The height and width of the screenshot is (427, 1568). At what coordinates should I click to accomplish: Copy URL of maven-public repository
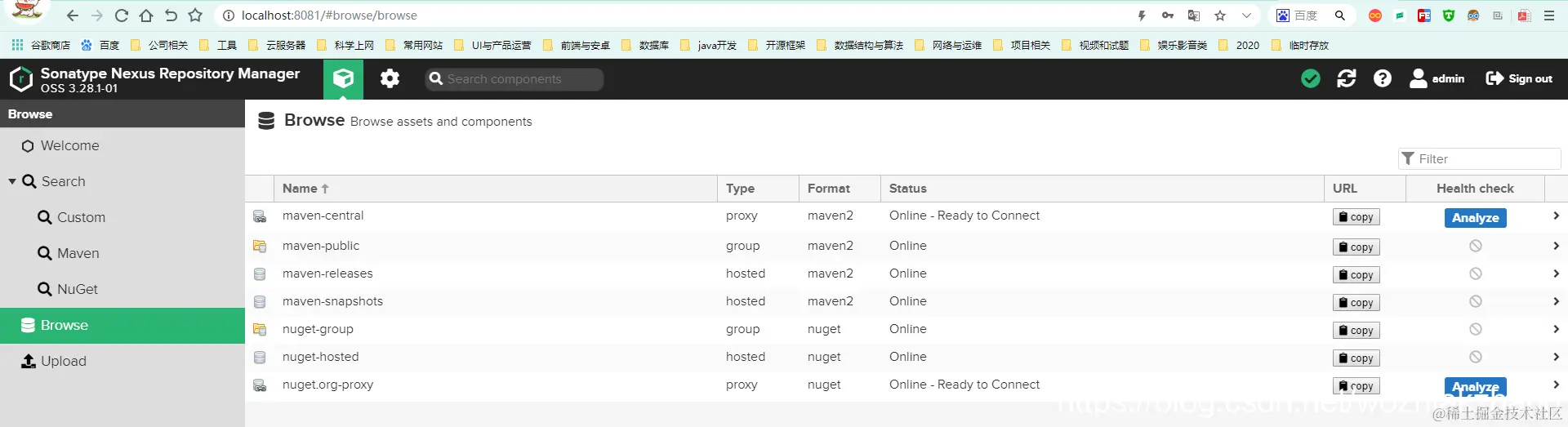[x=1356, y=247]
